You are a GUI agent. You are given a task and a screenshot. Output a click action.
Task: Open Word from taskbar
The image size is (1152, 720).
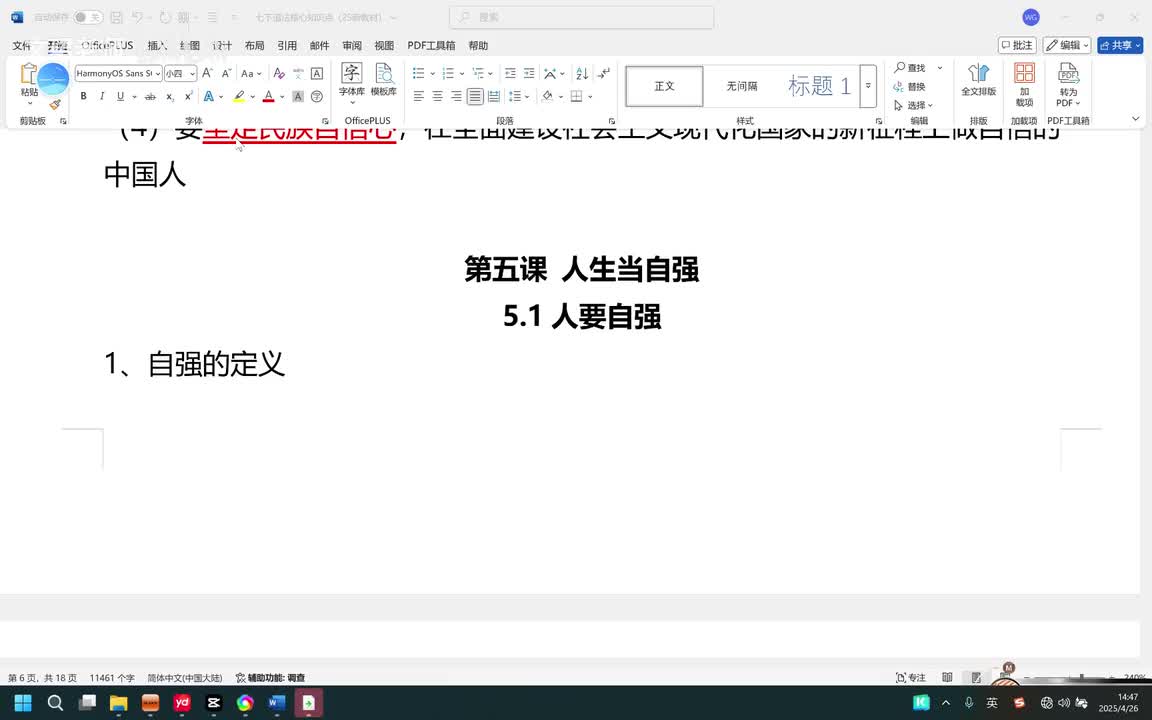(276, 703)
